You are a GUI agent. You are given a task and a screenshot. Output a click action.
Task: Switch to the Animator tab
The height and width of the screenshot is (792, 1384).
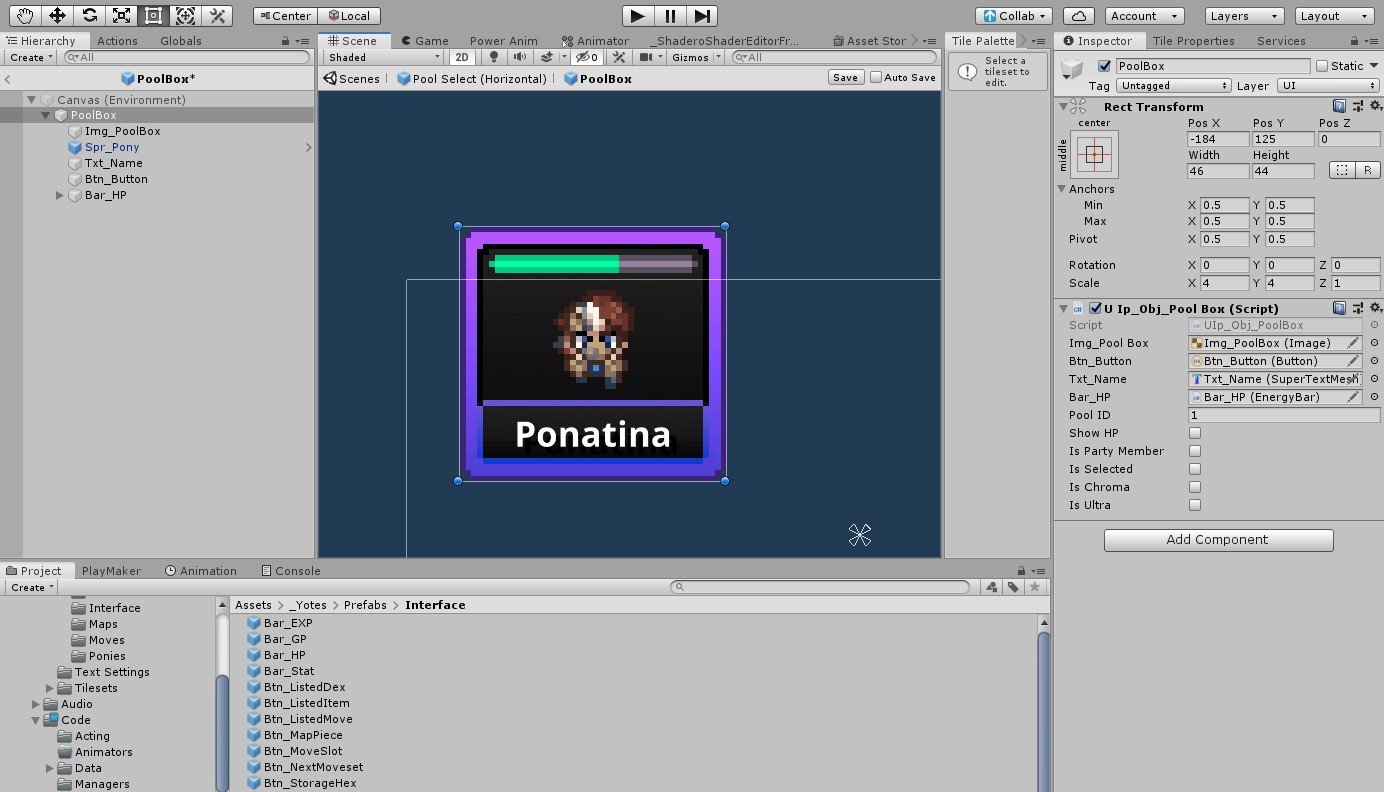595,41
